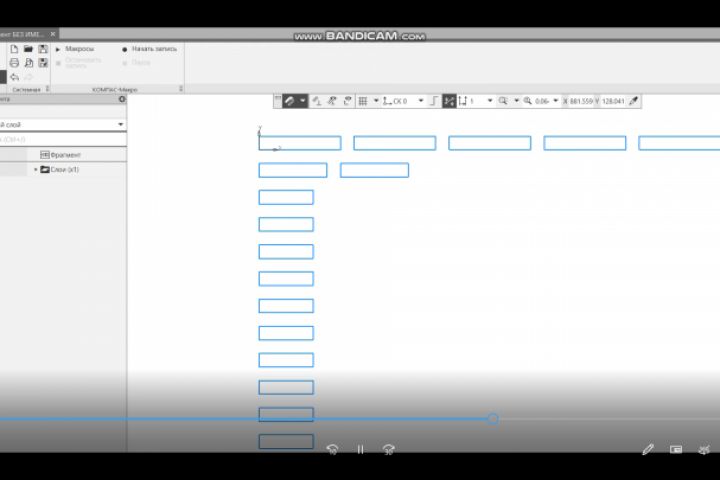Screen dimensions: 720x480
Task: Click the X coordinate field
Action: pos(581,101)
